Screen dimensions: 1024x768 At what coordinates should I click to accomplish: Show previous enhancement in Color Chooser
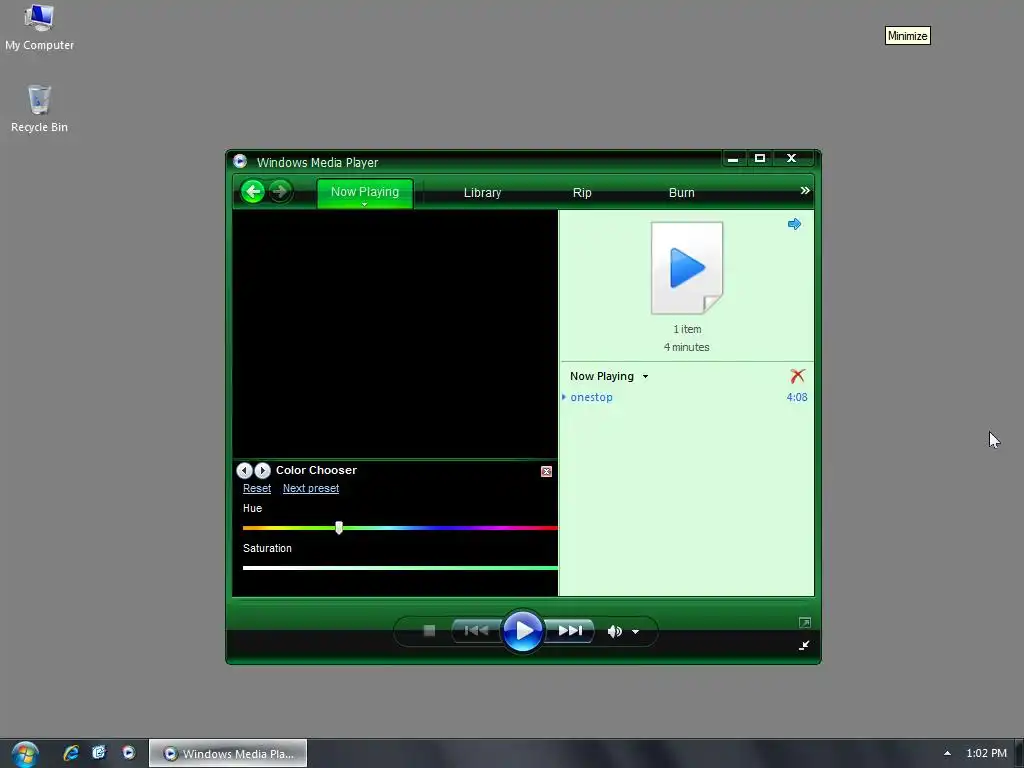(x=244, y=470)
